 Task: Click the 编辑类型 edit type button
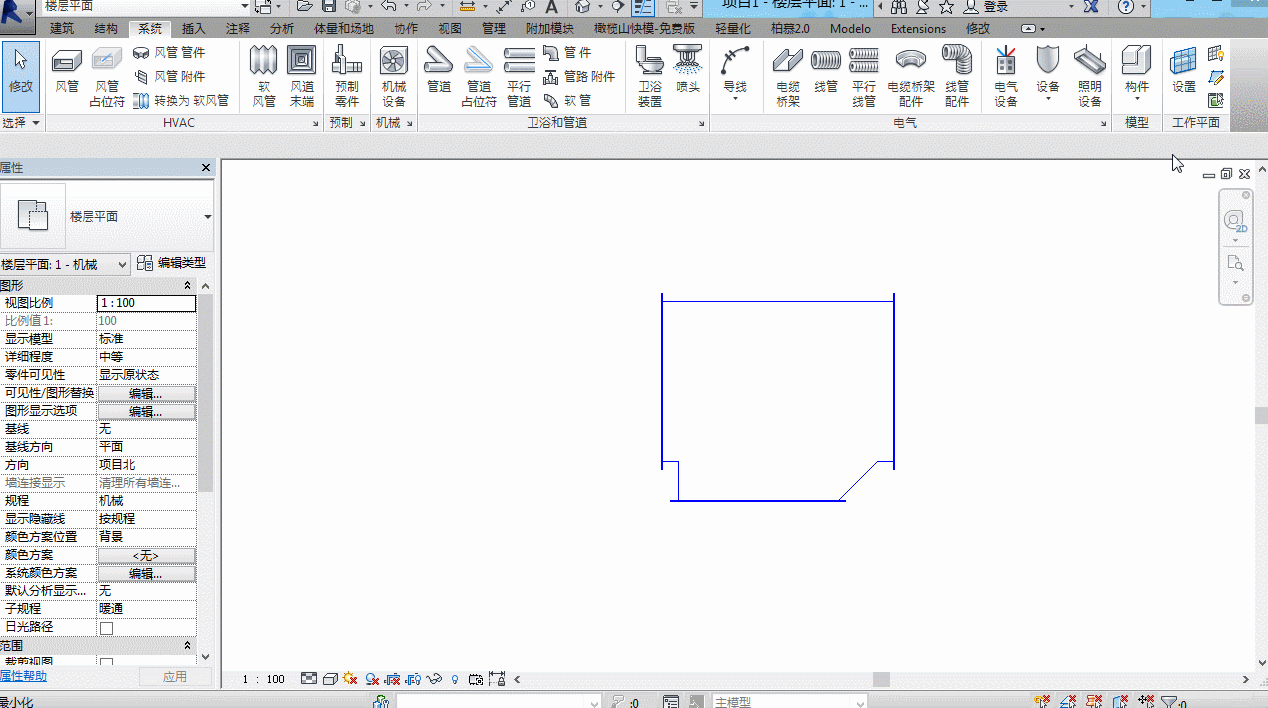(x=172, y=263)
